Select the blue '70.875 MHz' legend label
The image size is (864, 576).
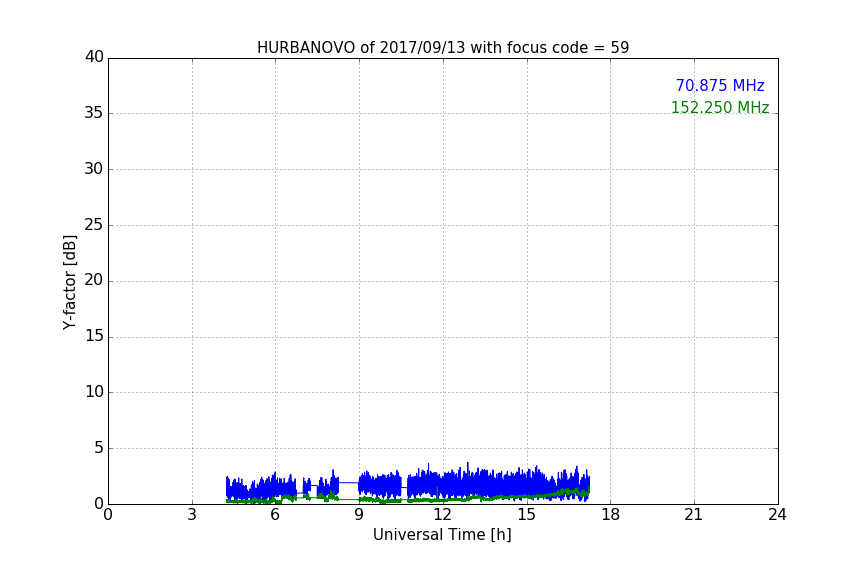[720, 86]
